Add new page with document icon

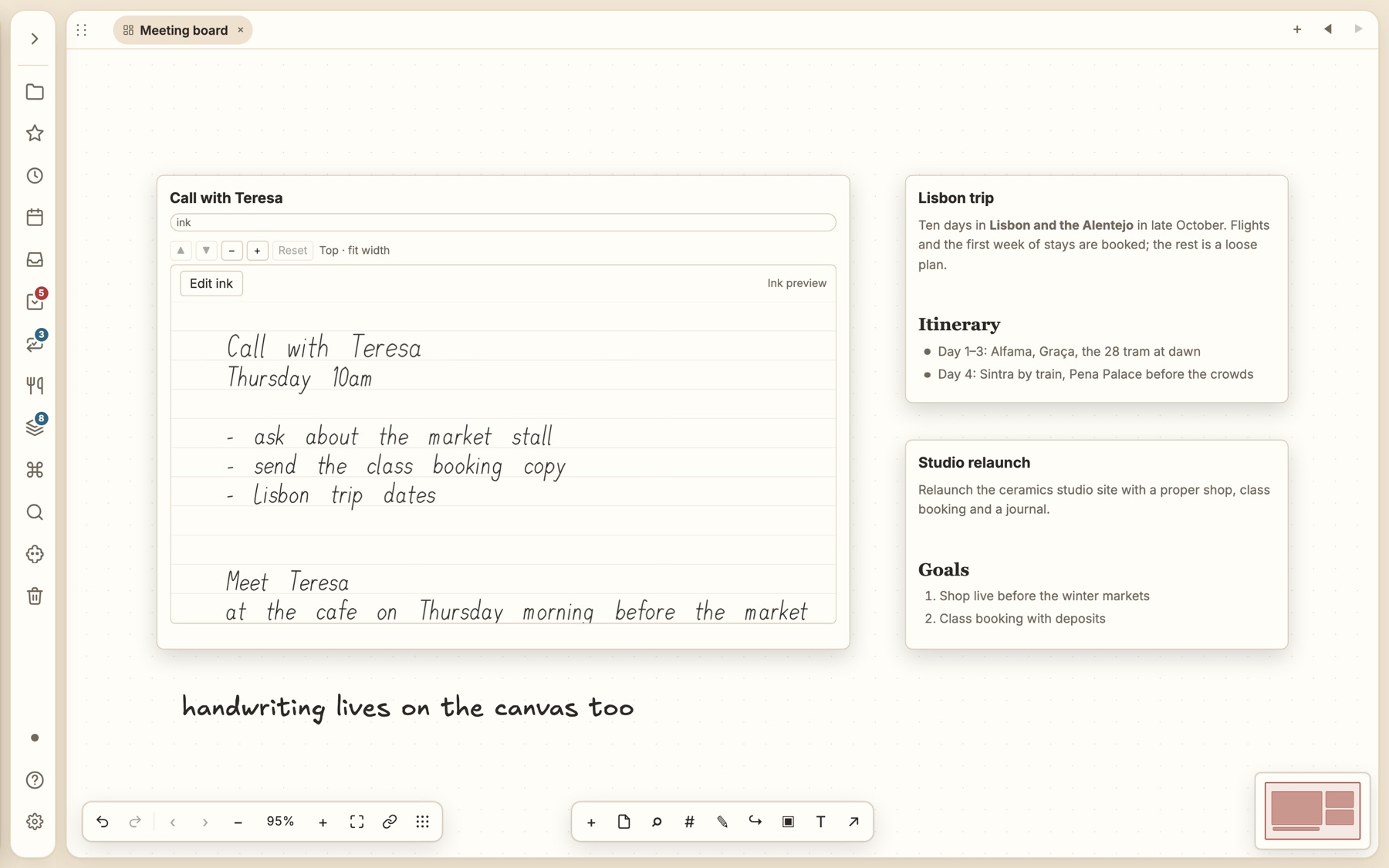click(624, 822)
